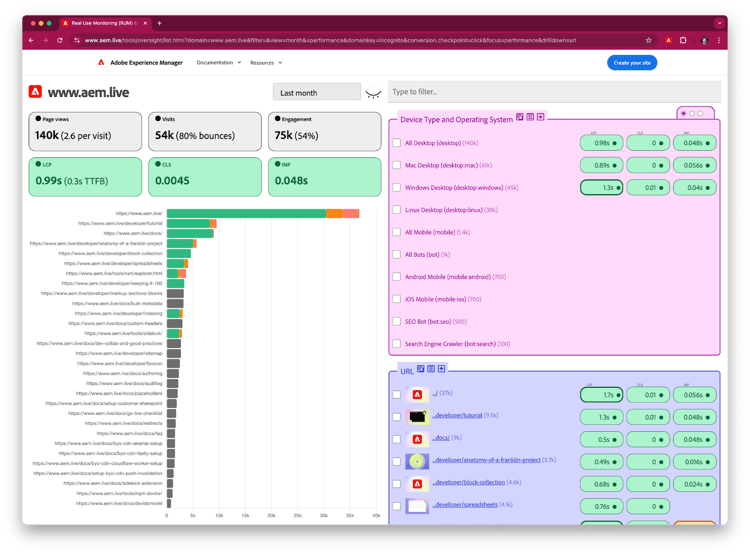The height and width of the screenshot is (554, 750).
Task: Check the All Mobile (mobile) checkbox
Action: coord(397,232)
